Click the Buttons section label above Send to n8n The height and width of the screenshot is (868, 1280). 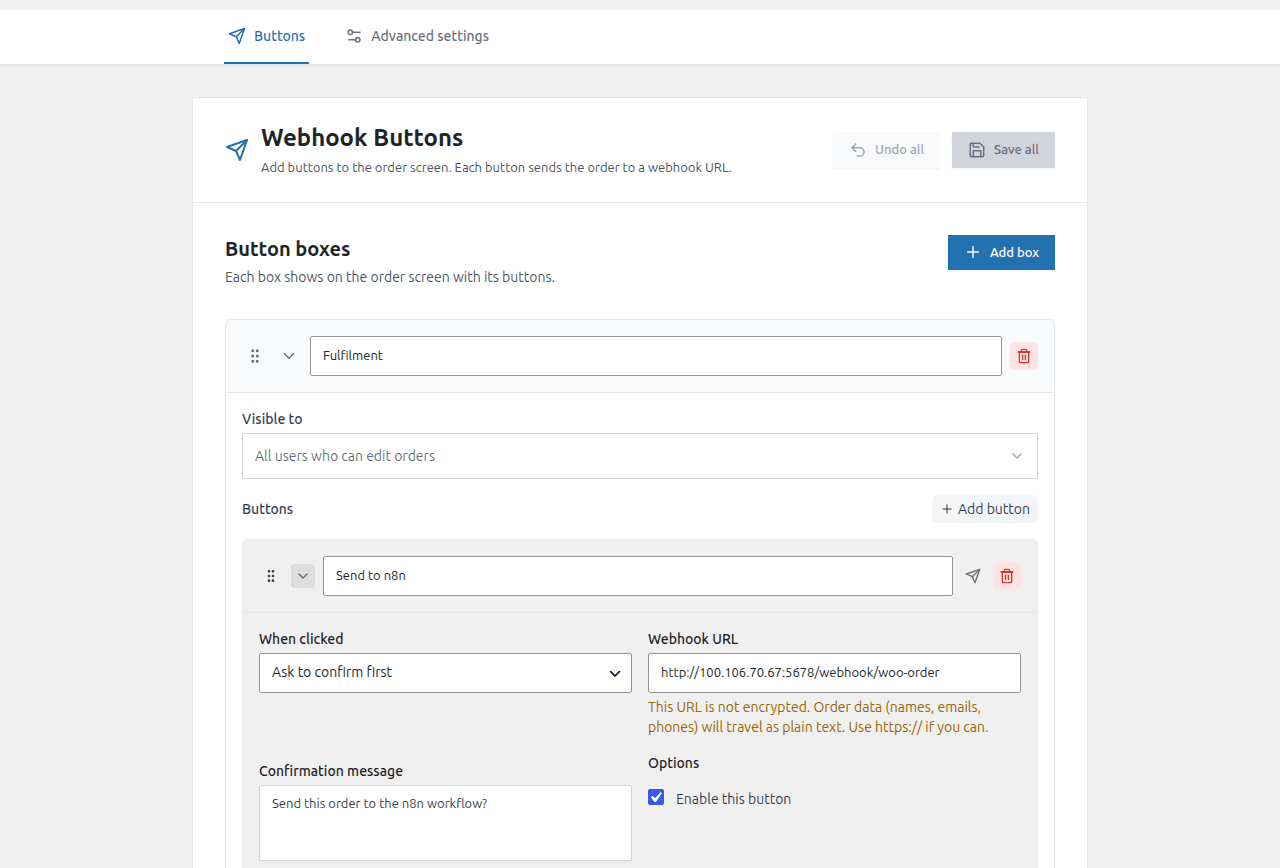click(268, 509)
